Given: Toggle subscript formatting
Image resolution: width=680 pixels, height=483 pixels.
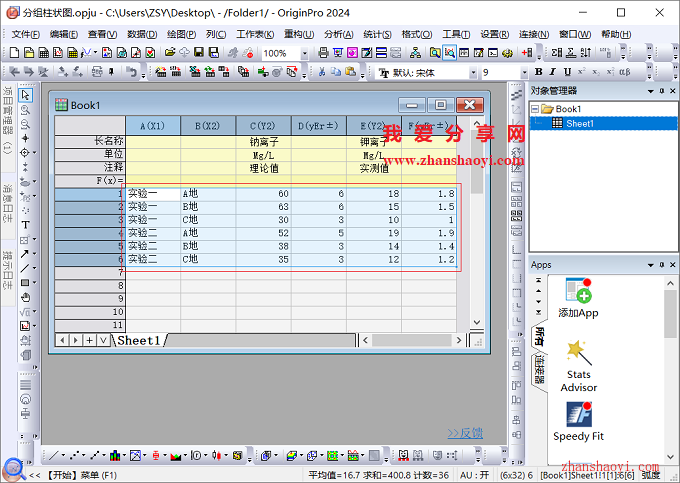Looking at the screenshot, I should (x=596, y=72).
